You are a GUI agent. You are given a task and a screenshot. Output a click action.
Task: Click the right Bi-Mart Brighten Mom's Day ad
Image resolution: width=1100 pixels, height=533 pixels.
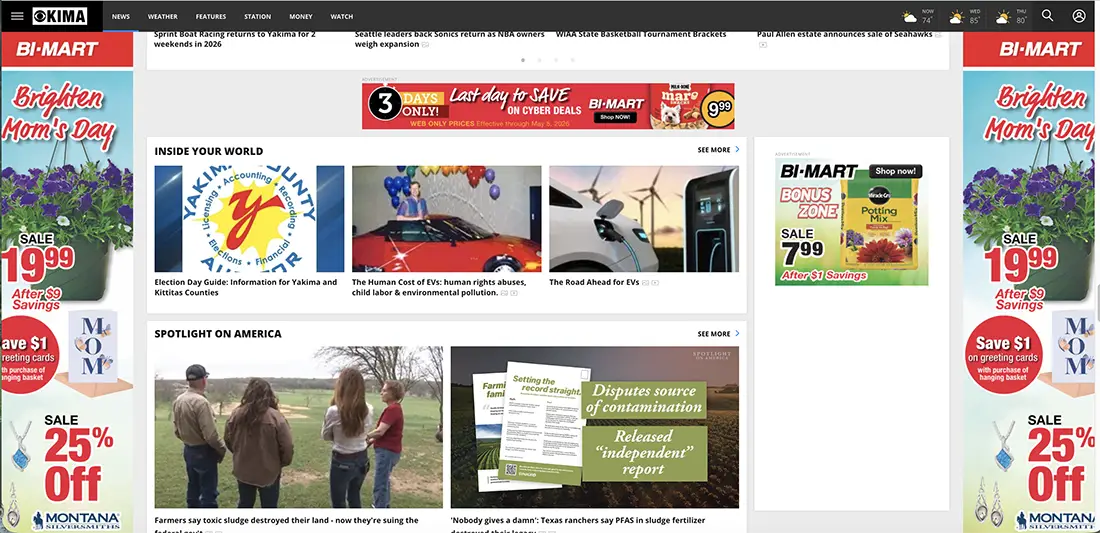1028,282
